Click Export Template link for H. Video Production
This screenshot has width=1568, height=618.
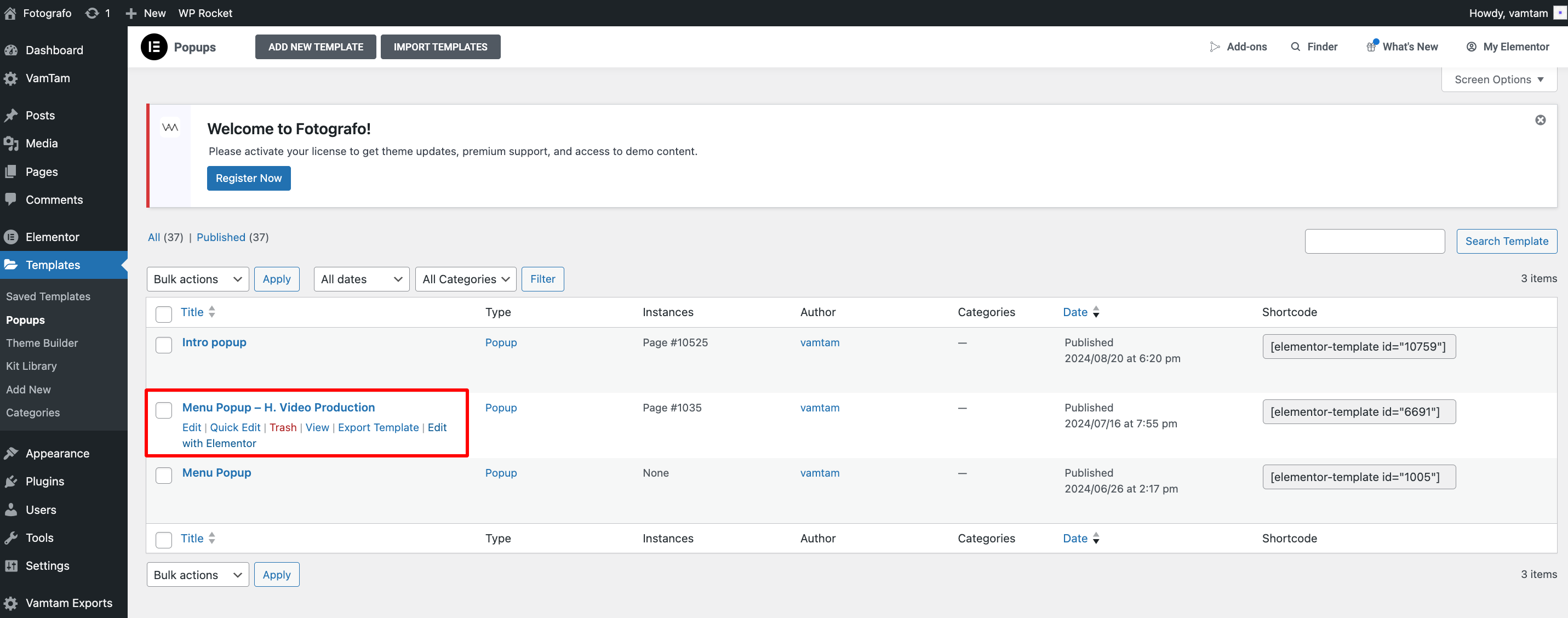[x=378, y=427]
